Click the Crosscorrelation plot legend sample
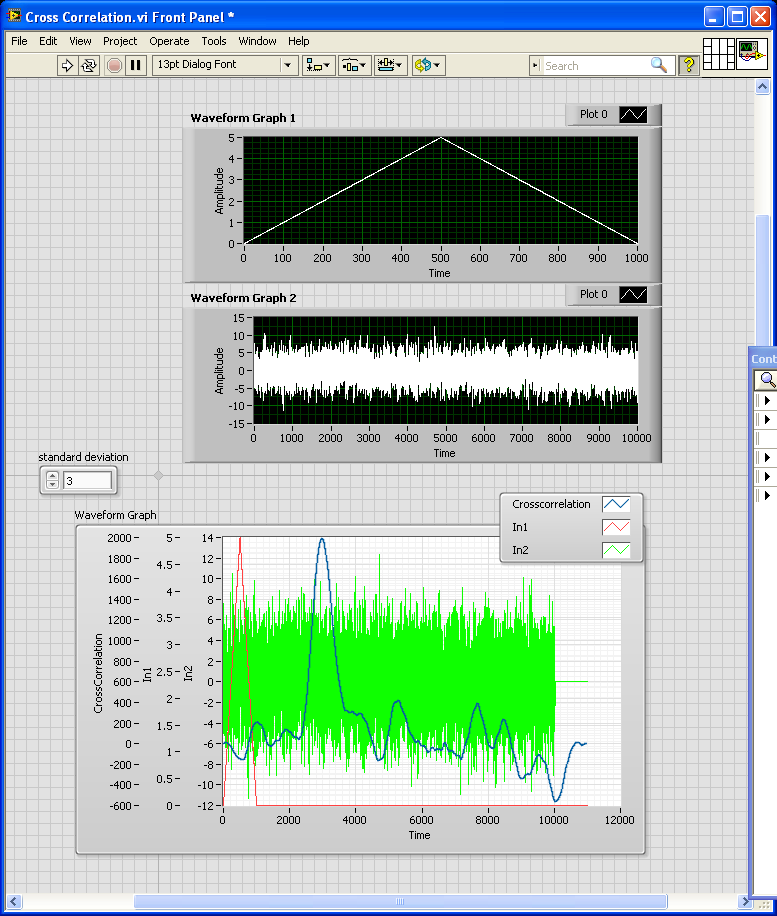 point(617,505)
